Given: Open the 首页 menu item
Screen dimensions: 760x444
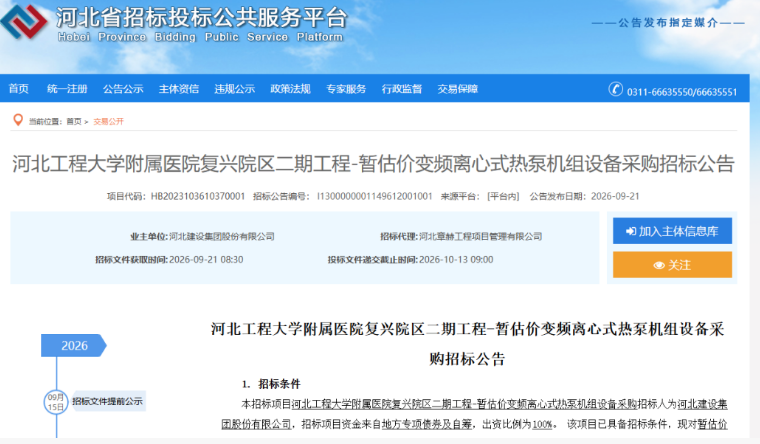Looking at the screenshot, I should [x=18, y=89].
